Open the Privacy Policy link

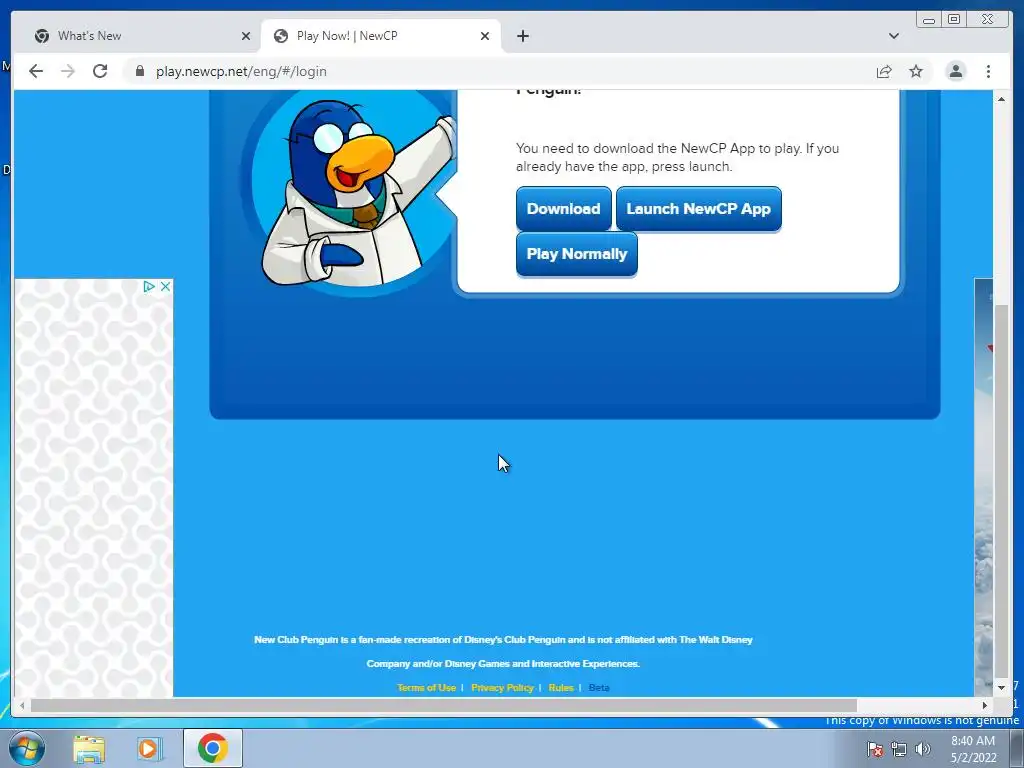(x=502, y=688)
